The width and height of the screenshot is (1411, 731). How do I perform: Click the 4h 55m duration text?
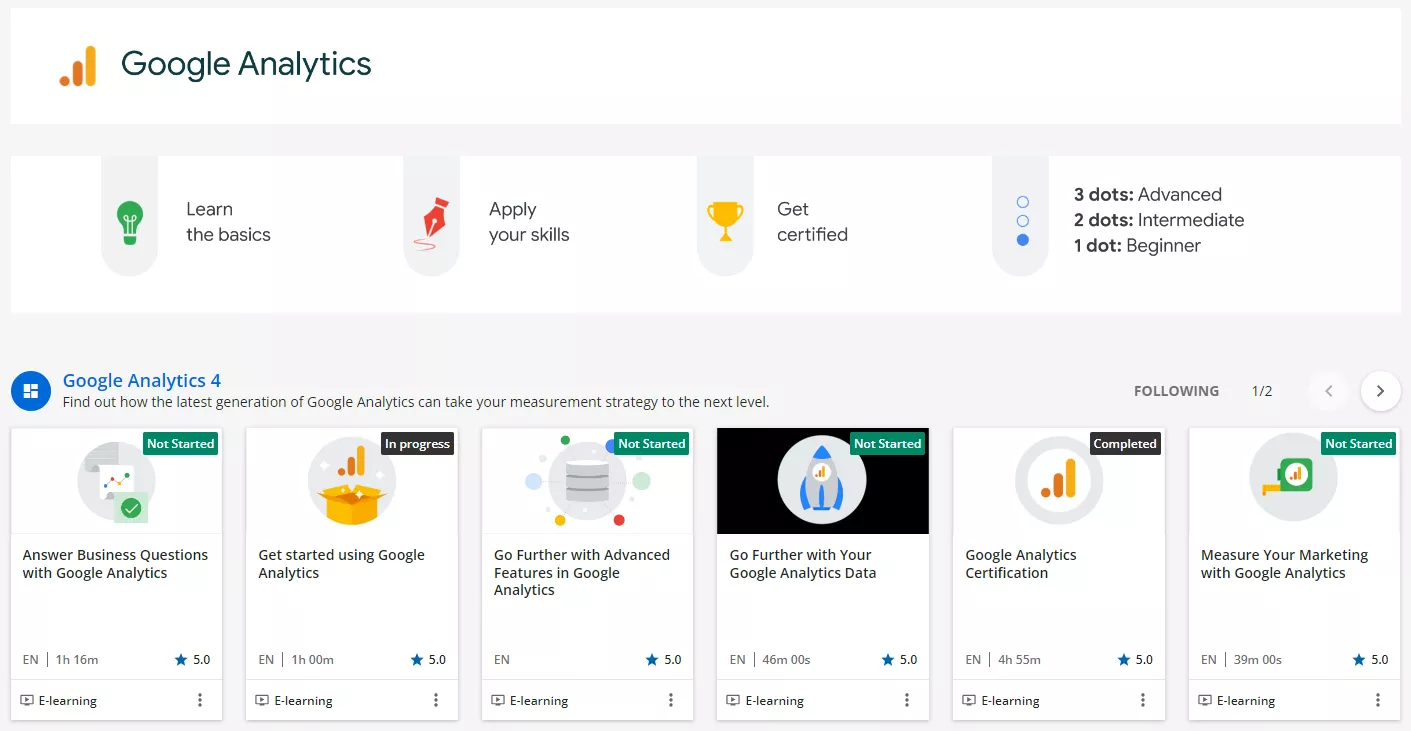pos(1019,660)
